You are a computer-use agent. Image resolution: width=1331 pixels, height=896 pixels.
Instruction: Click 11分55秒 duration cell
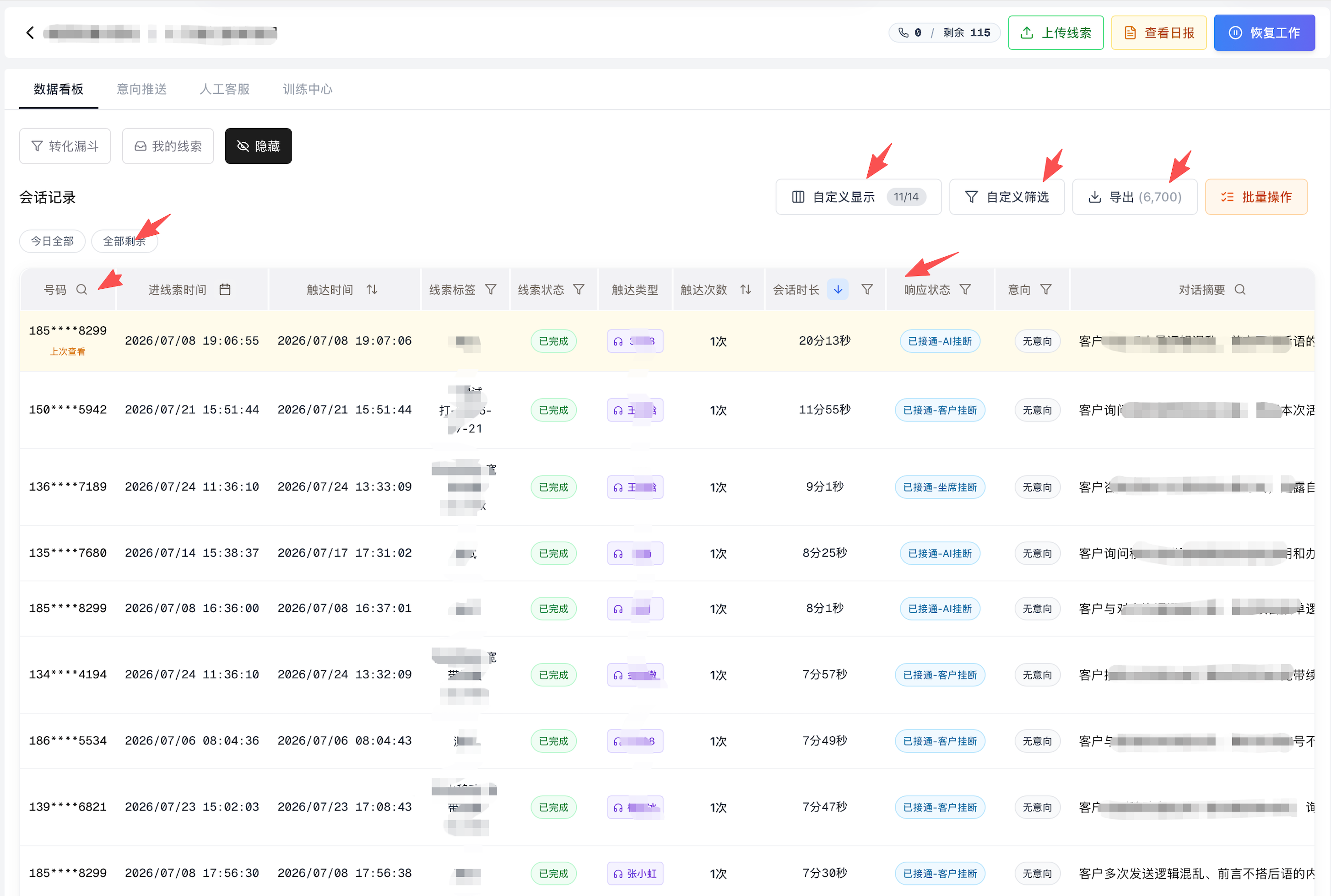[x=825, y=410]
